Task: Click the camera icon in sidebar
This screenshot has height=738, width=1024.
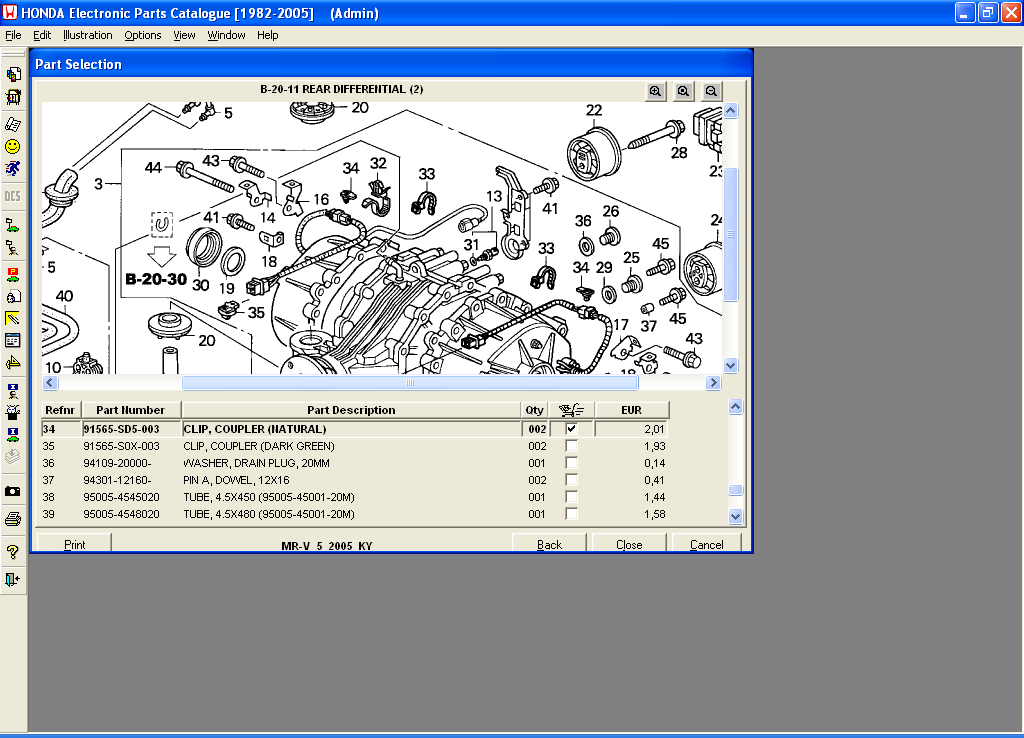Action: (12, 492)
